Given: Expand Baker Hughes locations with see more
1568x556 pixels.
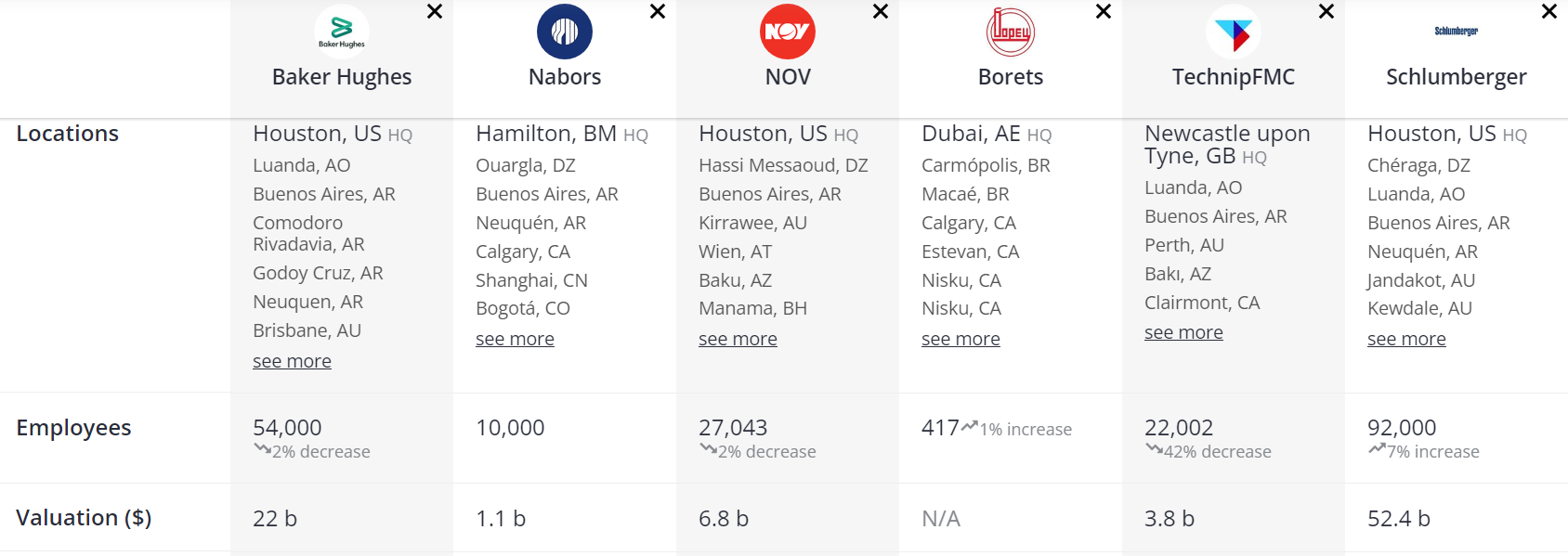Looking at the screenshot, I should click(x=292, y=361).
